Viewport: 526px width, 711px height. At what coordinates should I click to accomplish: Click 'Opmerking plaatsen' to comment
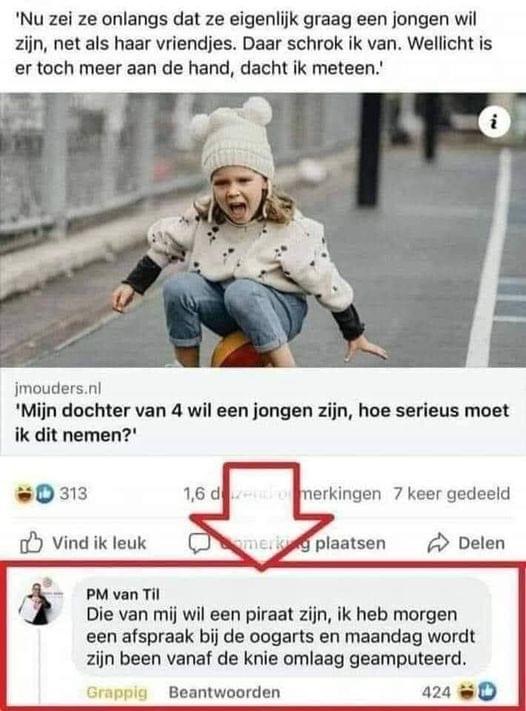(287, 543)
